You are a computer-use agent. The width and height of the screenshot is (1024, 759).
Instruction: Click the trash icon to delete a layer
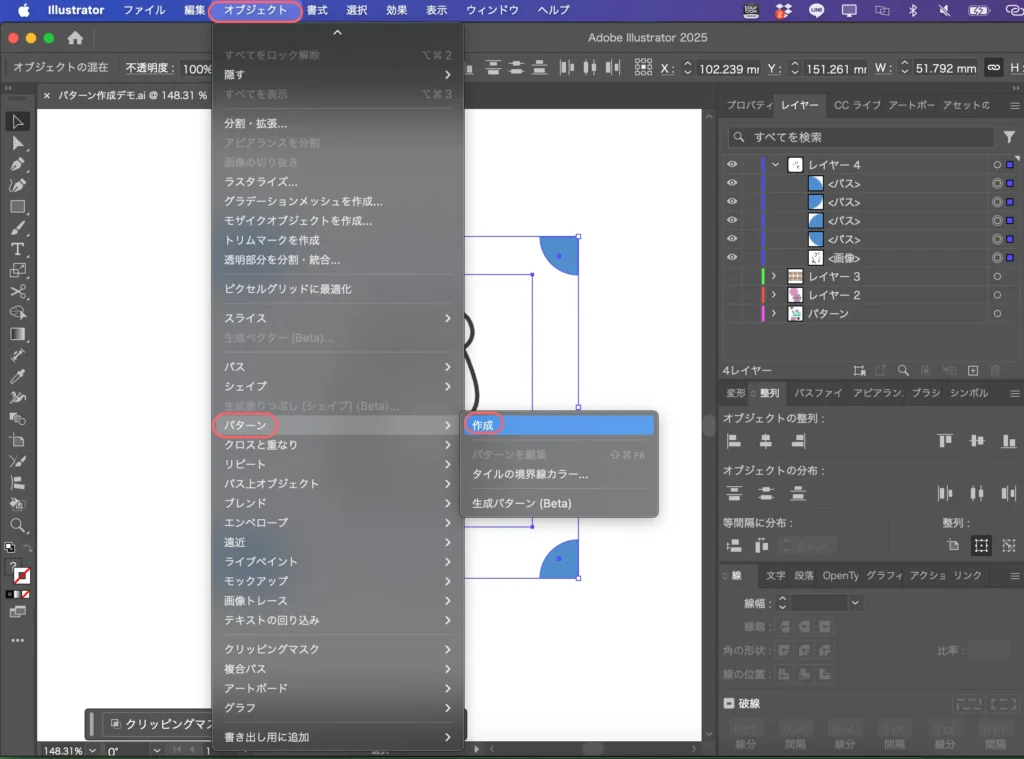point(996,371)
